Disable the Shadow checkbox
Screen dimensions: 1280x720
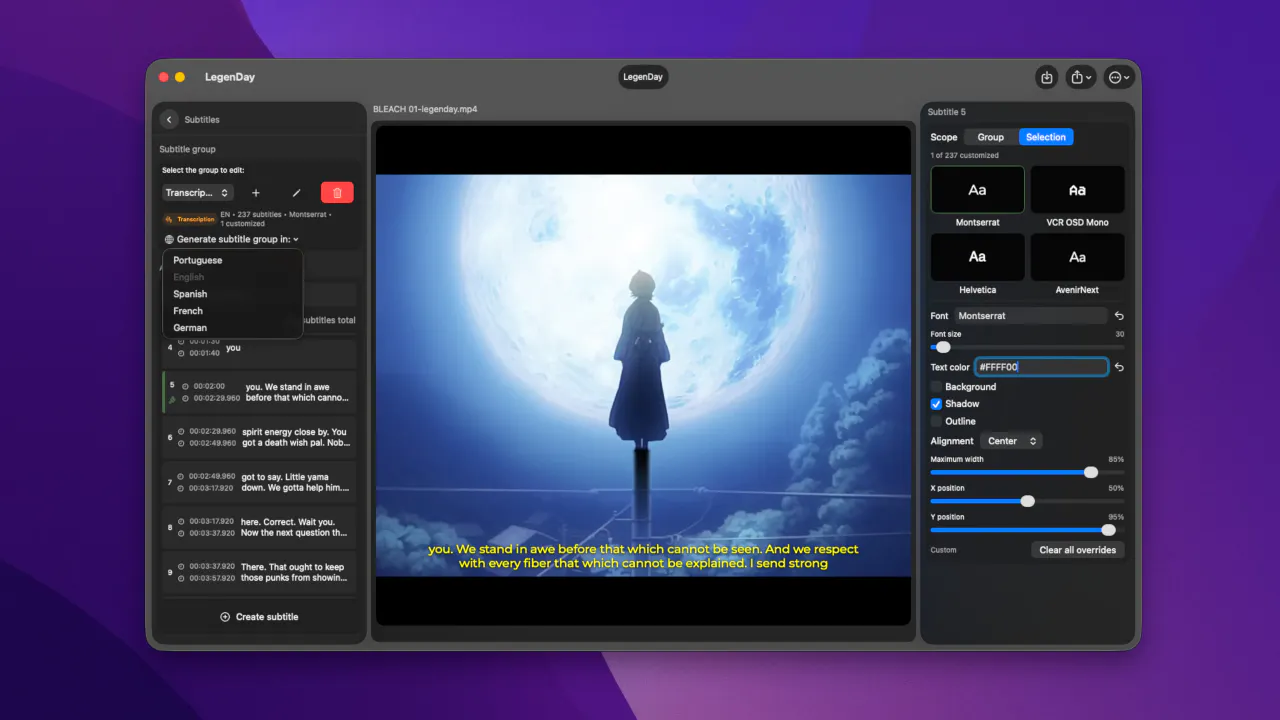click(x=936, y=404)
